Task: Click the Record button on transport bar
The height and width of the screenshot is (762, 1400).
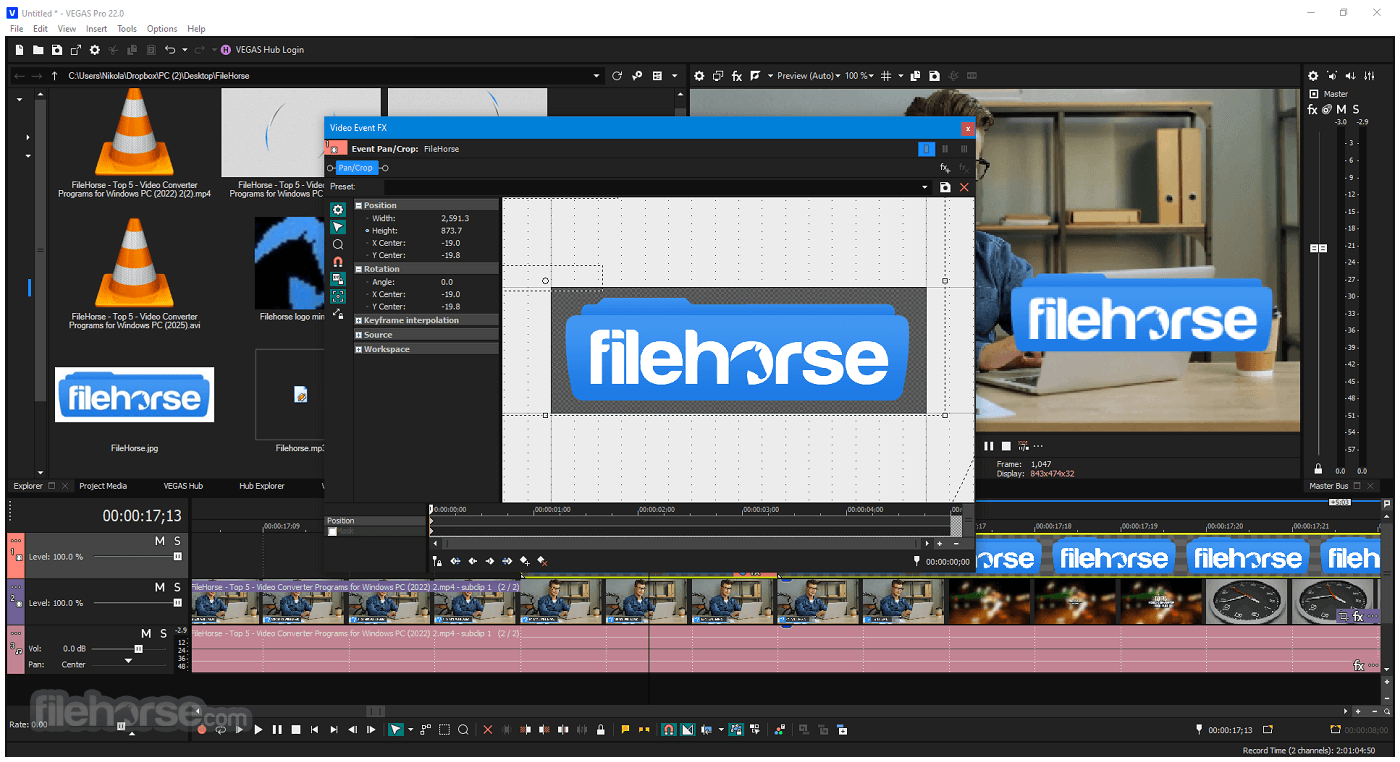Action: [x=201, y=730]
